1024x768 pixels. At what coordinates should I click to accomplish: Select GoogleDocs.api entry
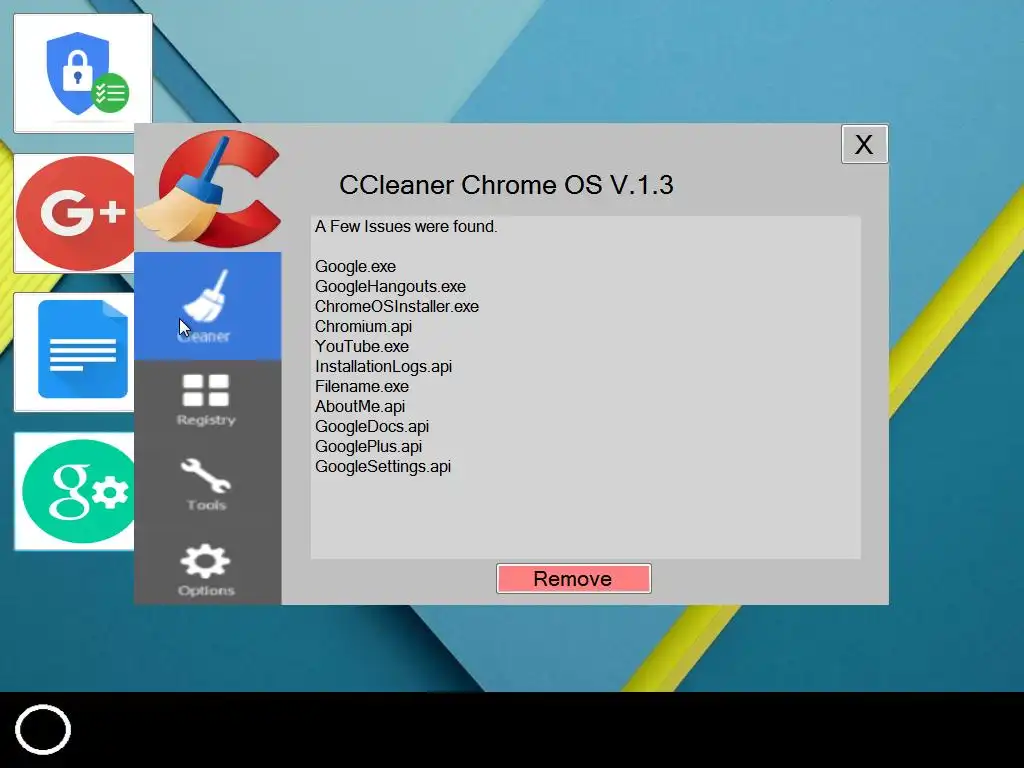(x=372, y=426)
